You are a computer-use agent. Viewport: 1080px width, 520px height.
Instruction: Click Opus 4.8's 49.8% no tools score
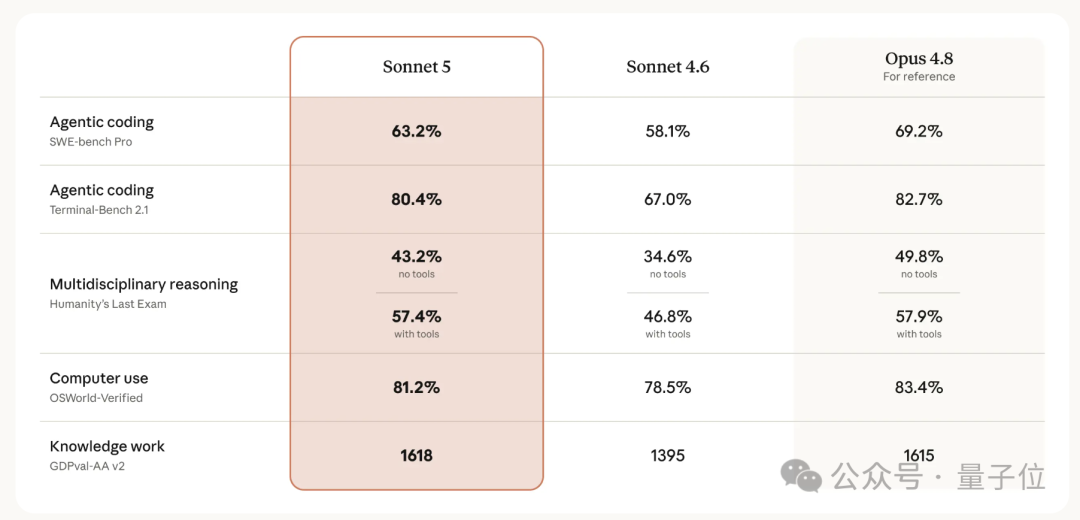(919, 257)
